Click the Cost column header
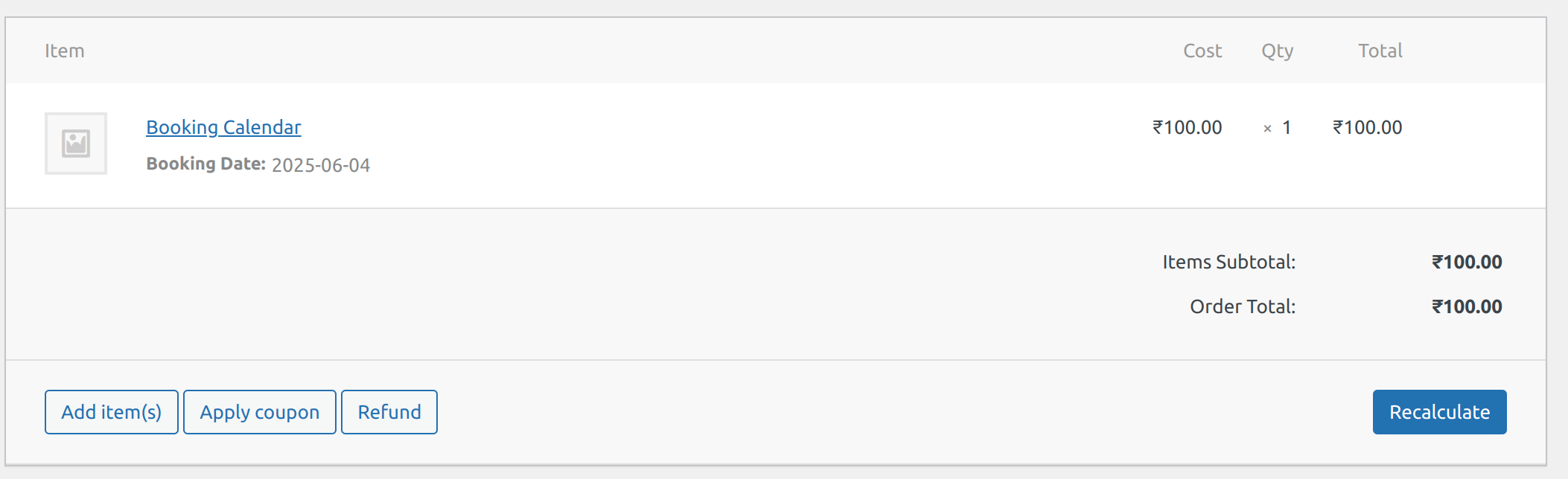The image size is (1568, 479). (1202, 51)
